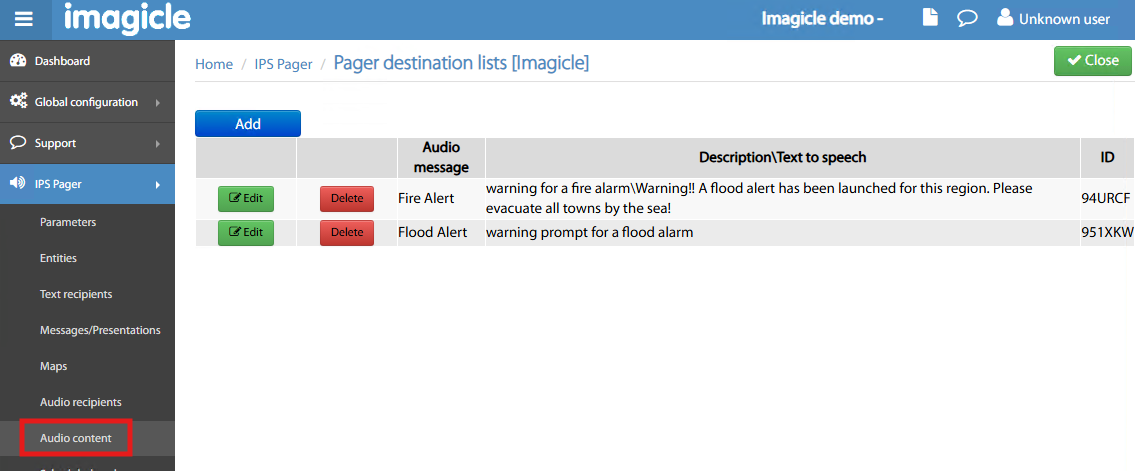Image resolution: width=1135 pixels, height=471 pixels.
Task: Collapse the IPS Pager submenu arrow
Action: pos(158,184)
